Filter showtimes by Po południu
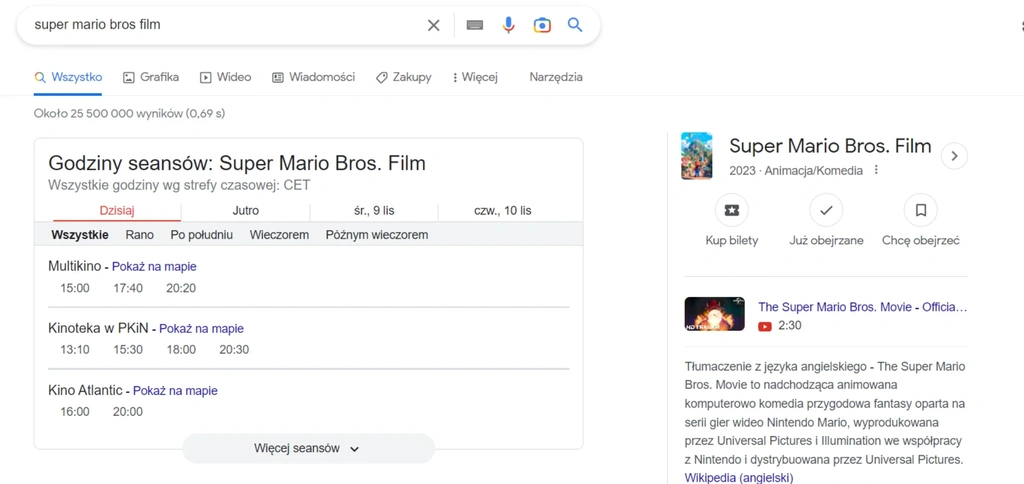 click(x=202, y=234)
